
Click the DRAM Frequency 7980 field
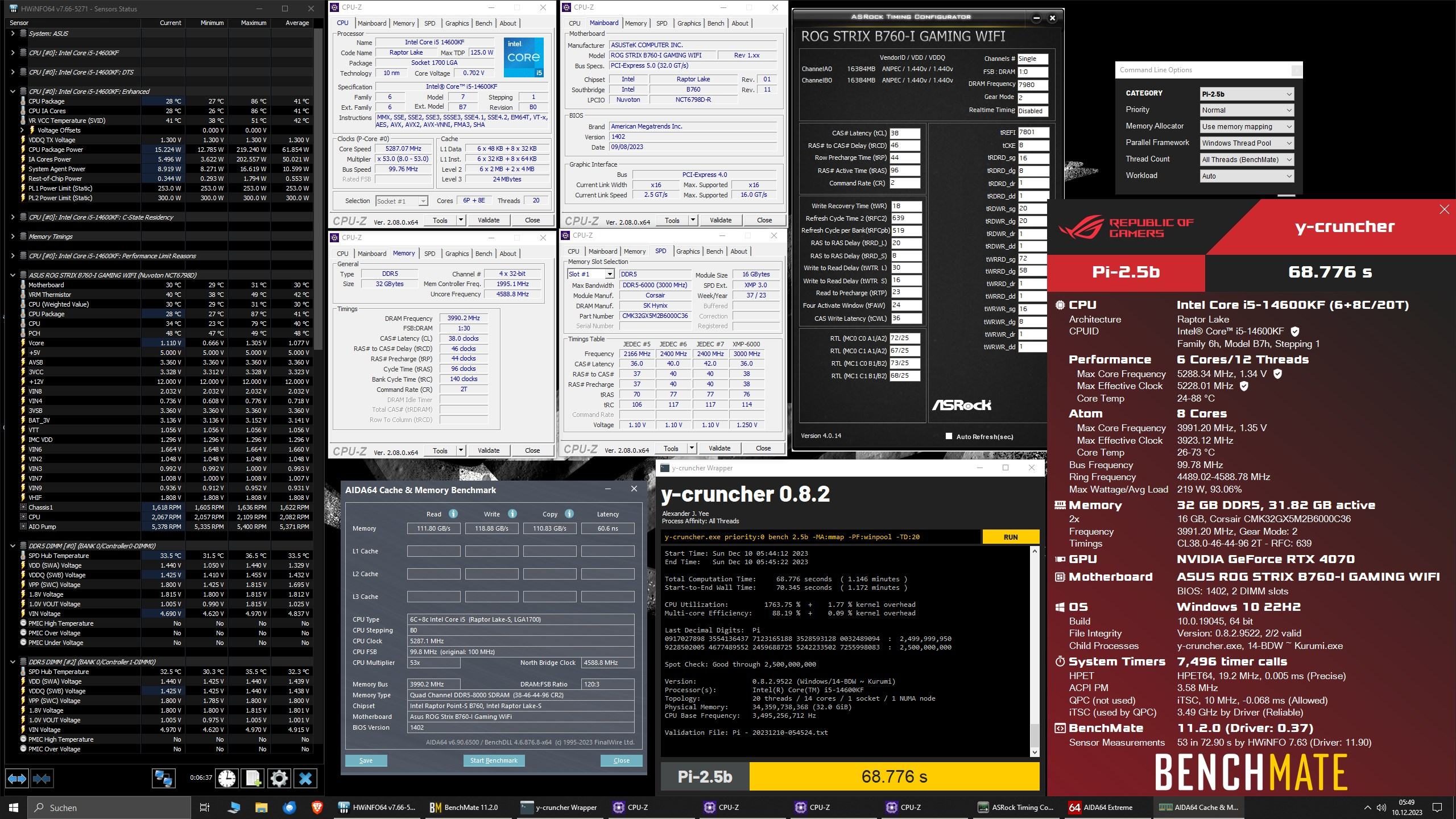tap(1033, 85)
